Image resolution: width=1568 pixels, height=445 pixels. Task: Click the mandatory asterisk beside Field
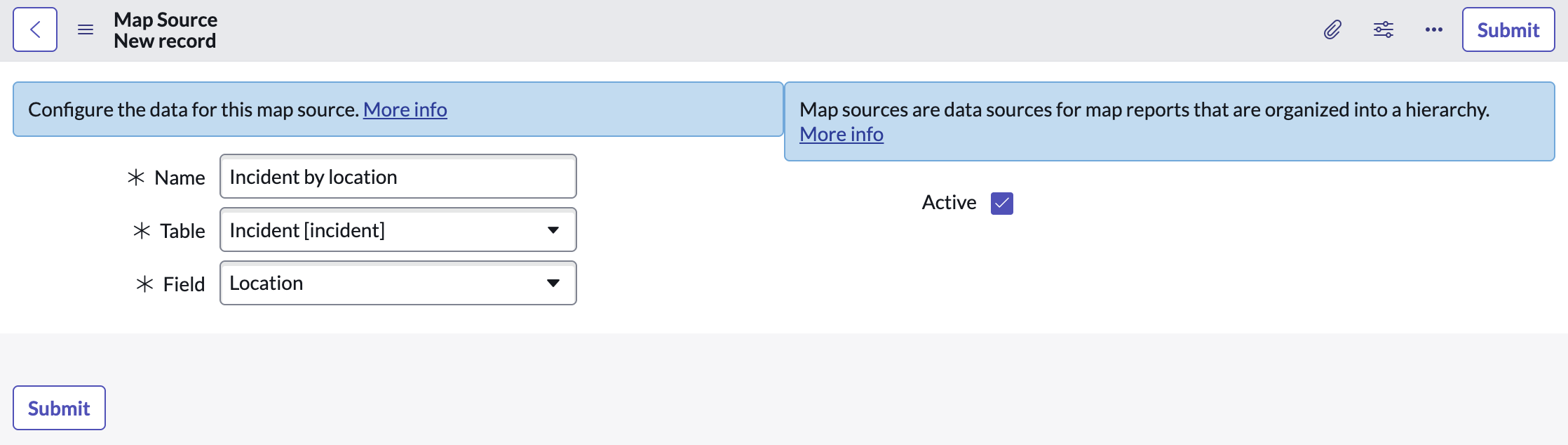coord(144,284)
